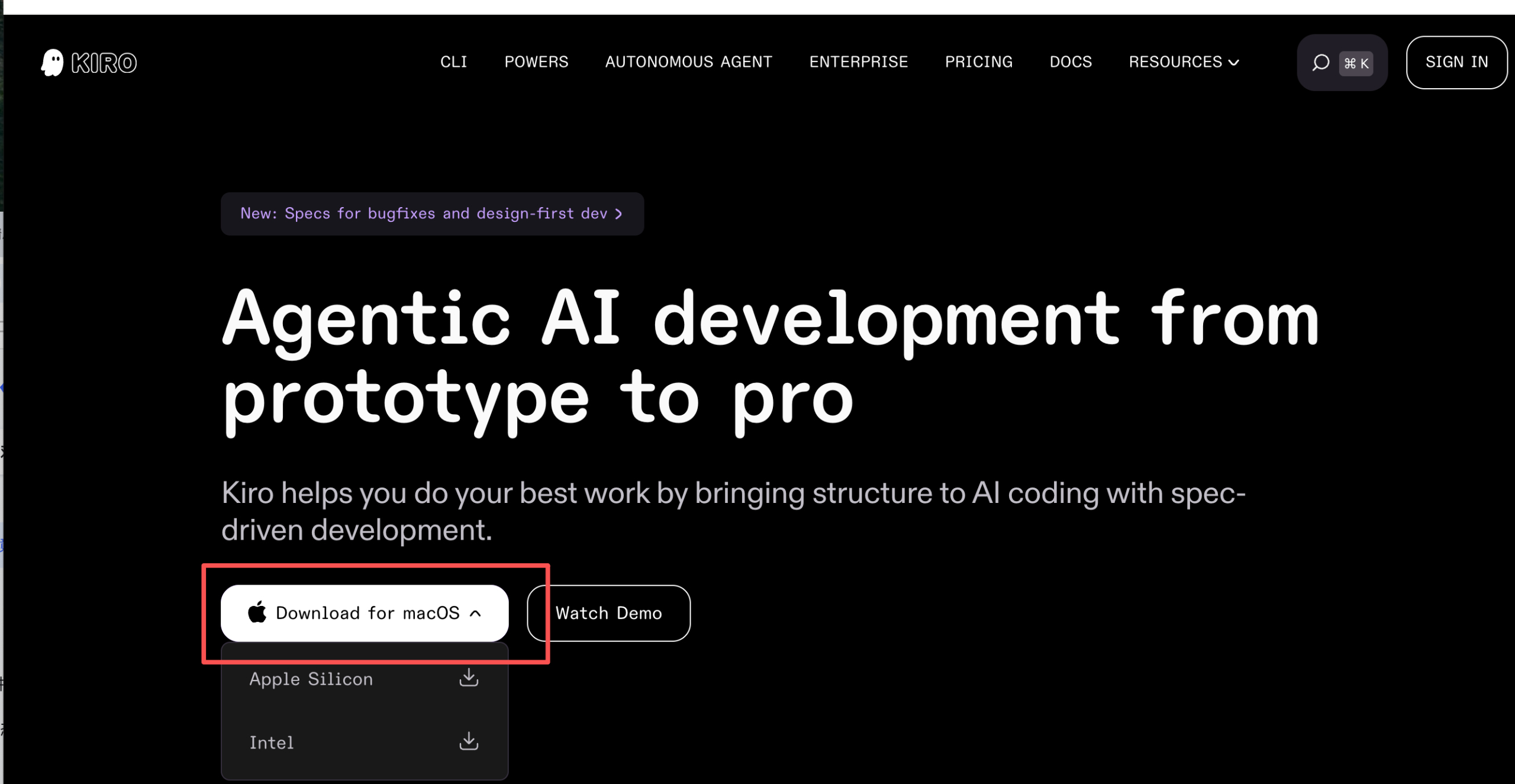
Task: Click the Apple Silicon download icon
Action: 469,677
